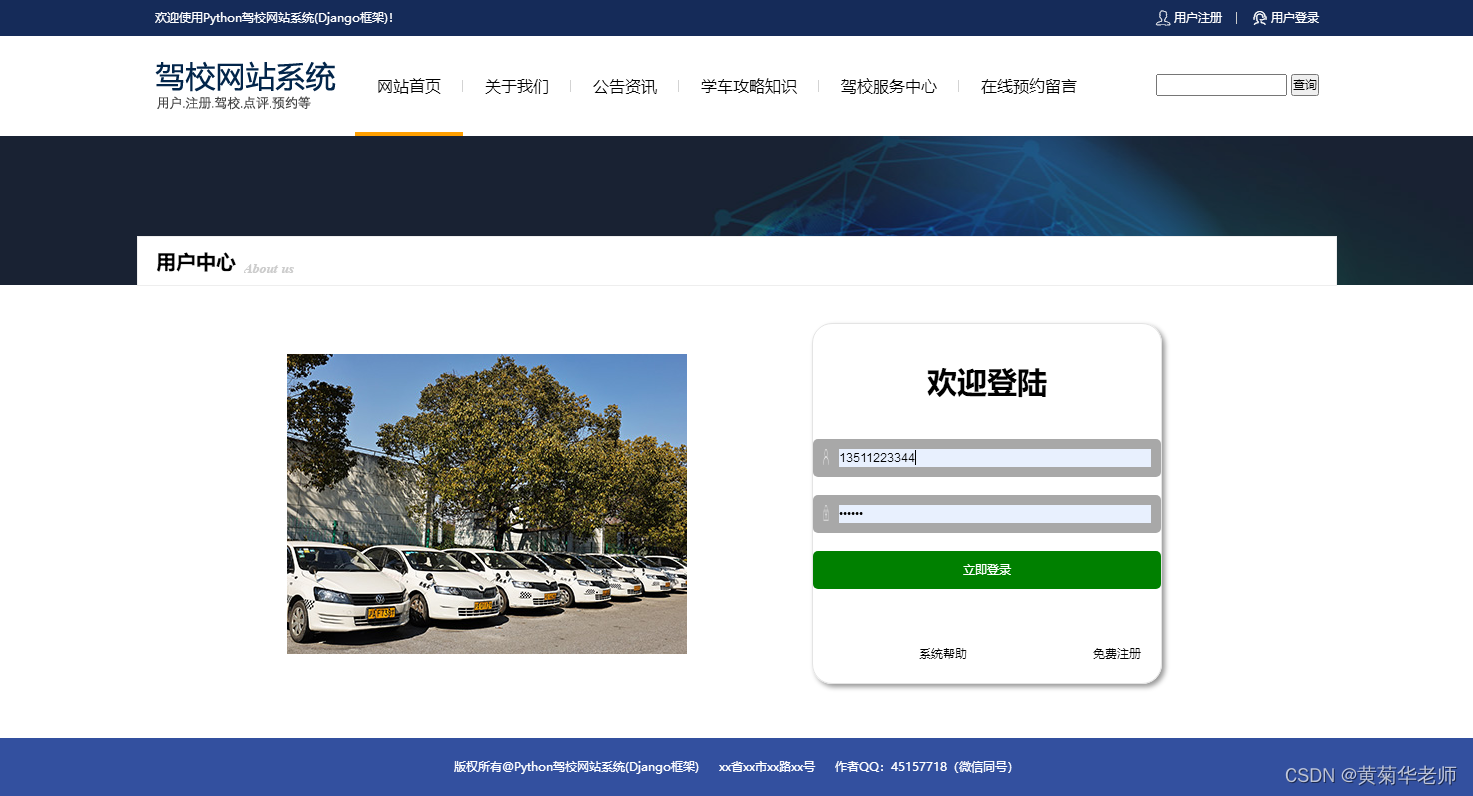Click the headset icon beside 用户登录
The width and height of the screenshot is (1473, 796).
1259,17
